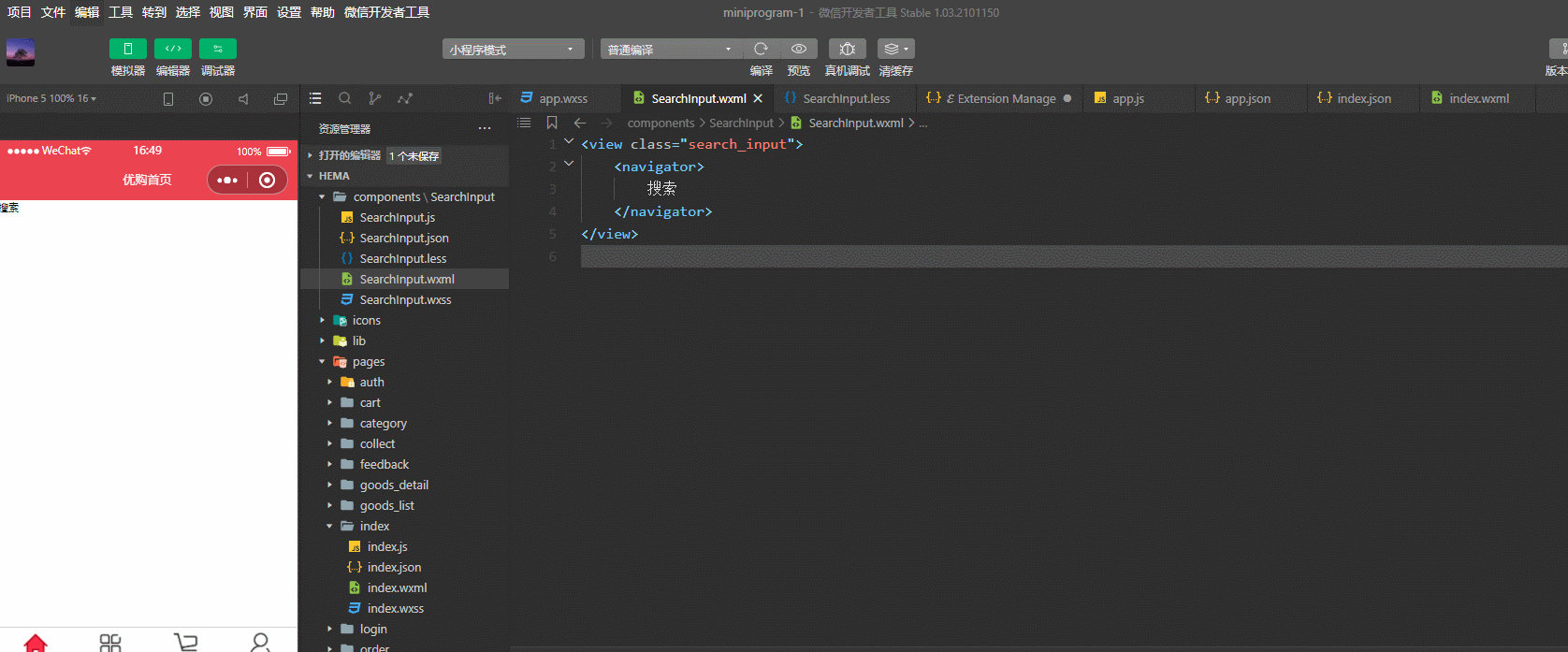This screenshot has width=1568, height=652.
Task: Open the 微信开发者工具 menu
Action: pyautogui.click(x=387, y=12)
